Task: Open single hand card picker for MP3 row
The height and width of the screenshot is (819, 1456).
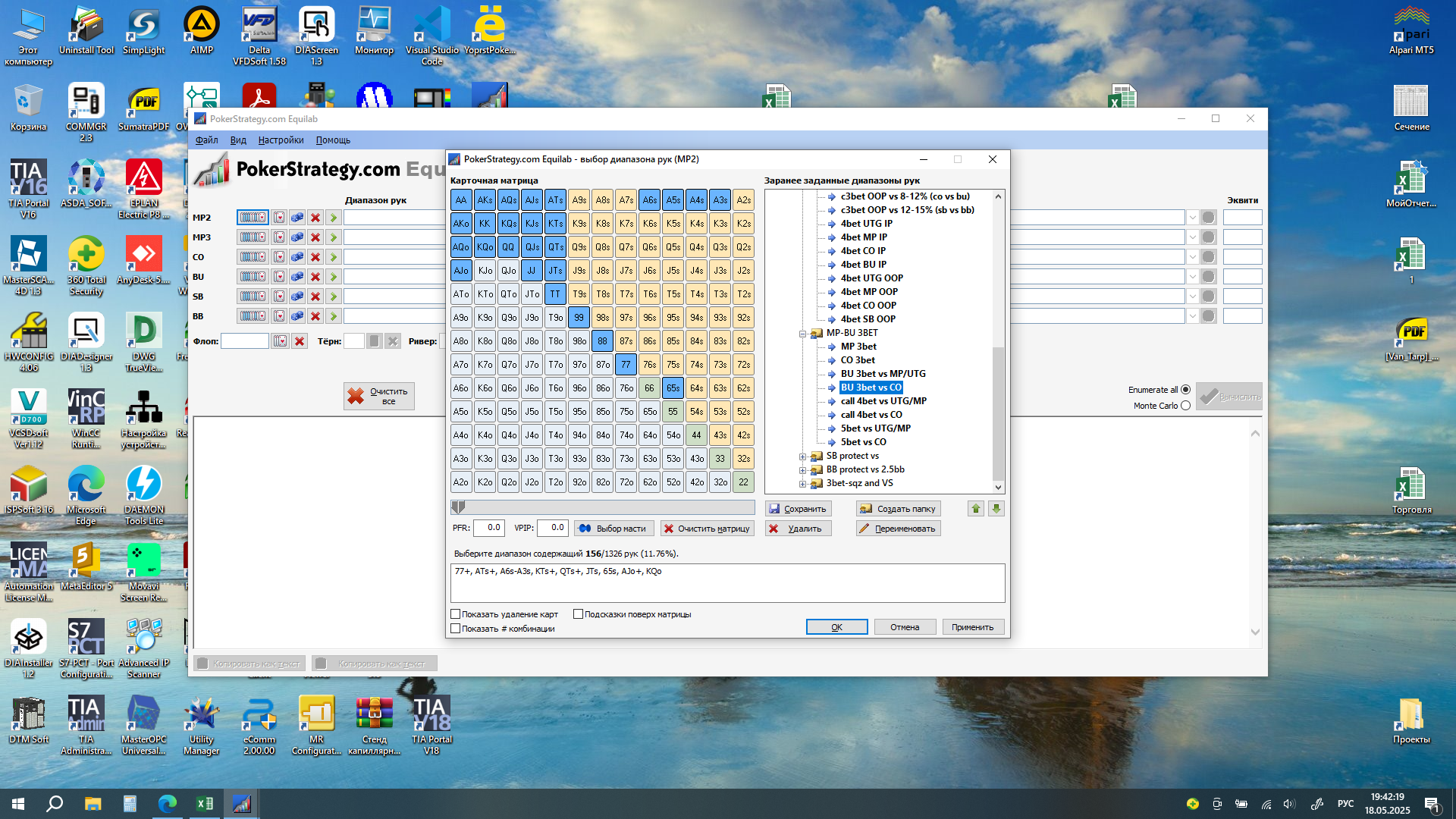Action: [279, 237]
